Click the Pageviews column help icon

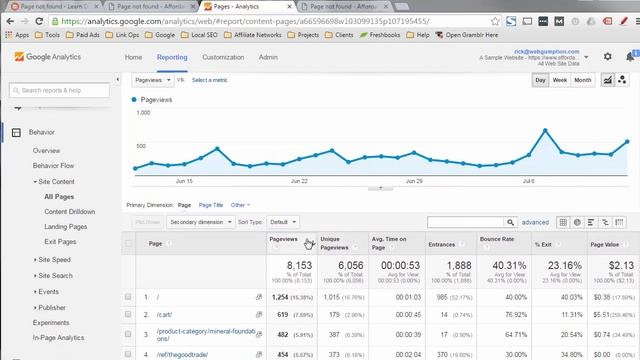(x=276, y=247)
